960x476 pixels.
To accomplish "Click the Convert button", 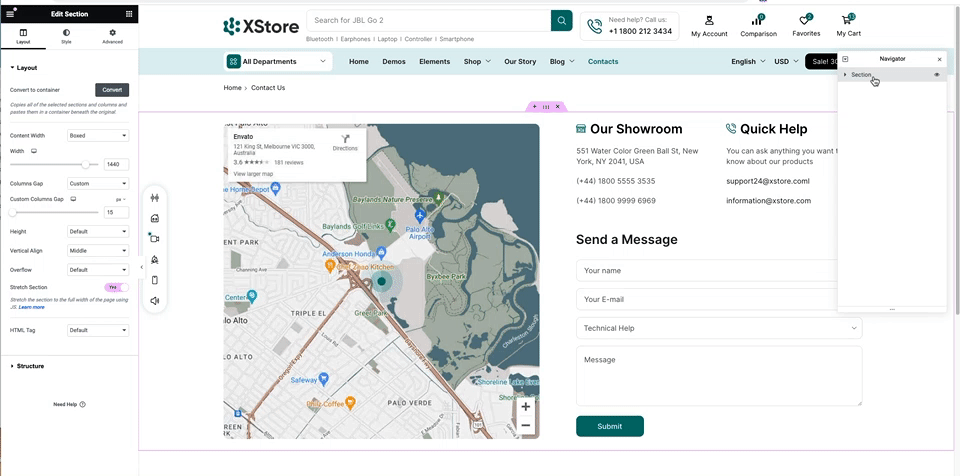I will click(112, 90).
